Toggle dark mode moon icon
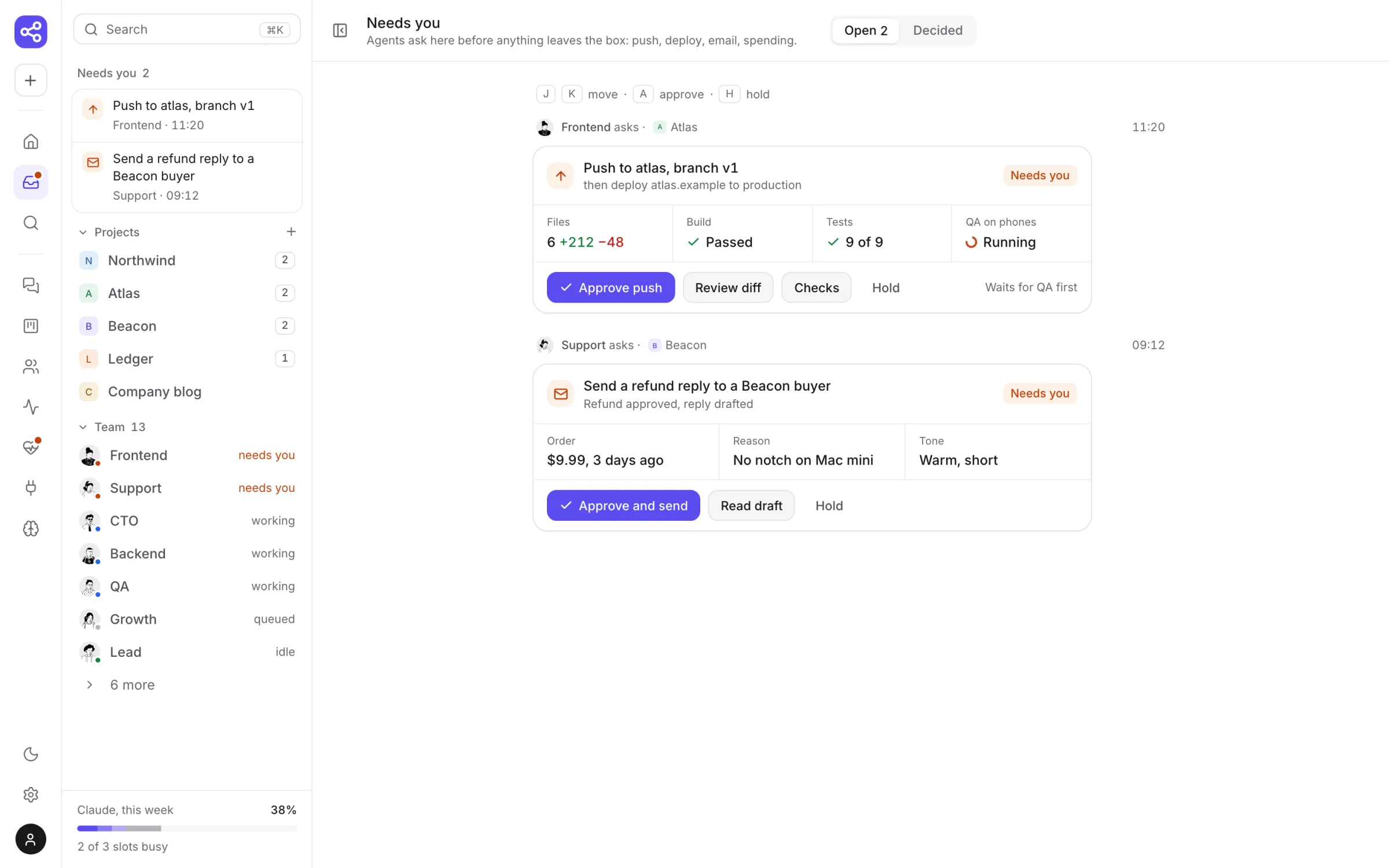1389x868 pixels. click(31, 754)
